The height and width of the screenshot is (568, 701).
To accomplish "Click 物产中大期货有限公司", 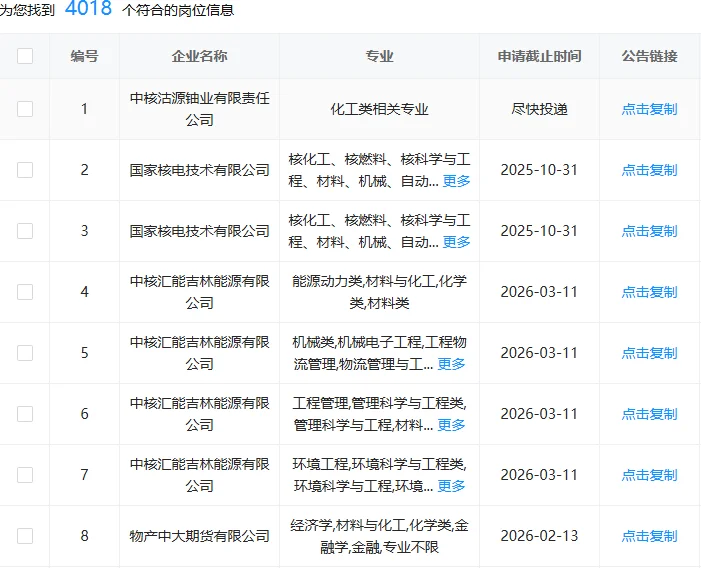I will [x=199, y=536].
